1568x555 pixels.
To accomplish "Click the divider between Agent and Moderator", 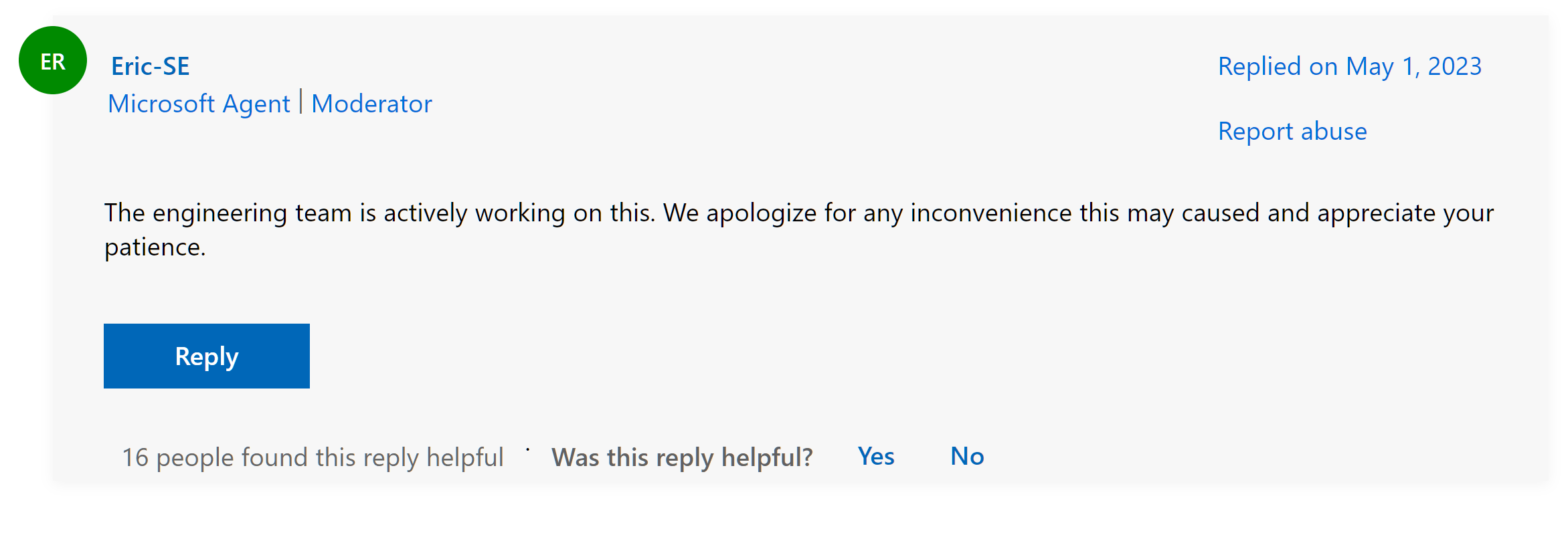I will 301,102.
